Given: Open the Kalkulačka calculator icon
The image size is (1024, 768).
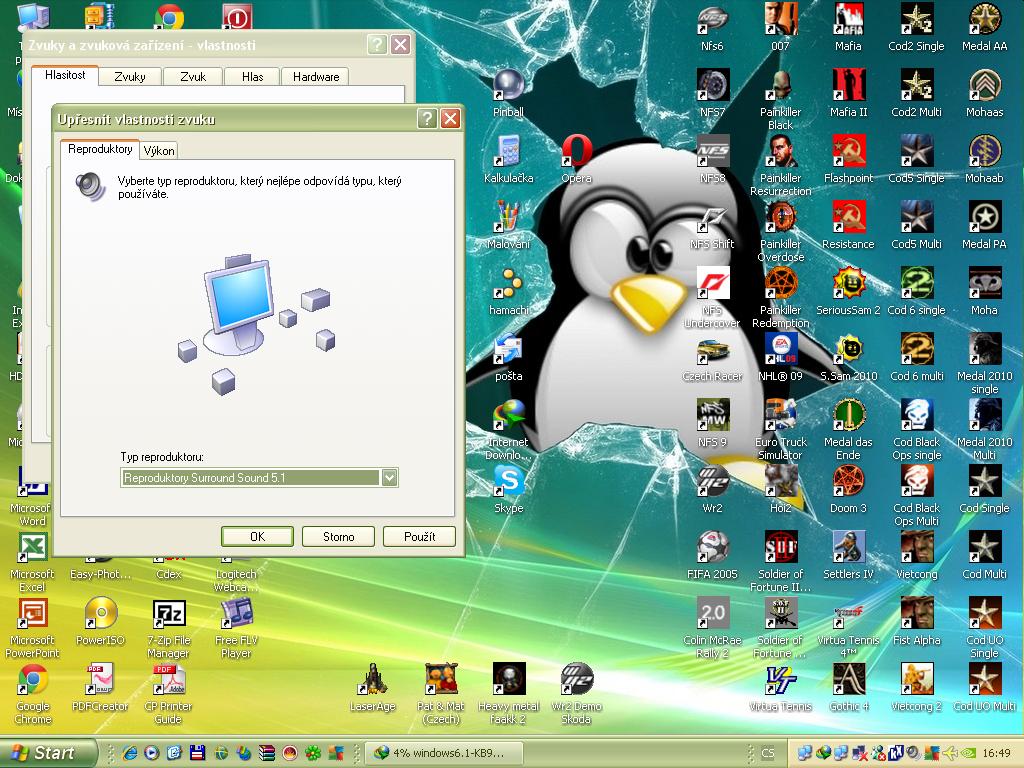Looking at the screenshot, I should point(509,153).
